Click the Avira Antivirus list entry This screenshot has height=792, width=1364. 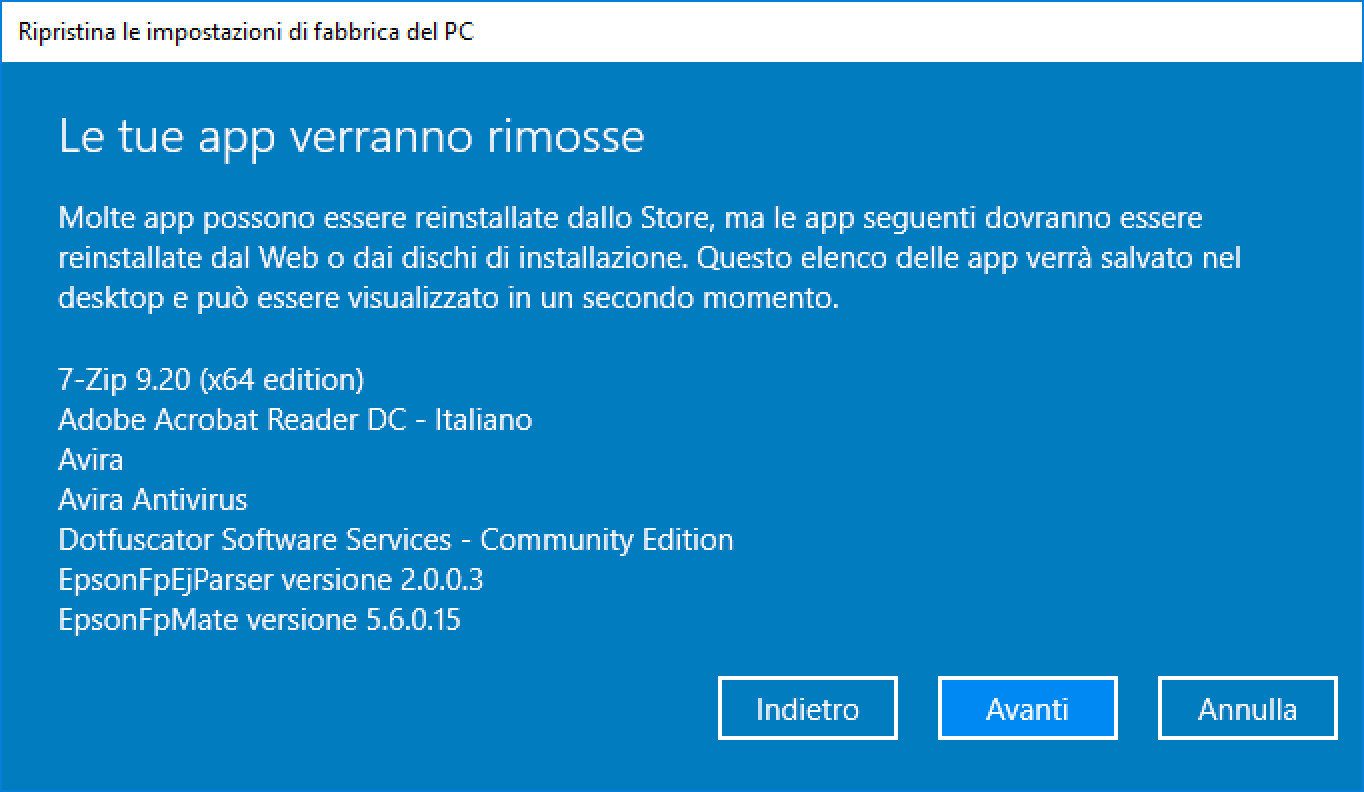pyautogui.click(x=152, y=500)
